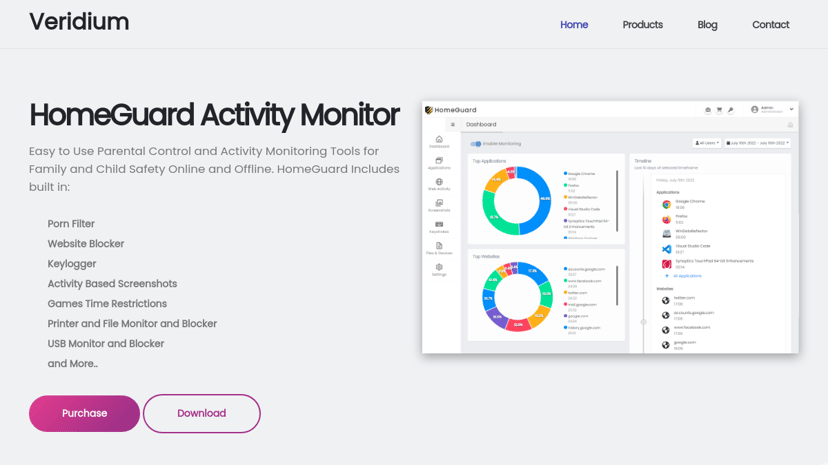Click the globe icon beside accounts.google.com in the Timeline
Viewport: 828px width, 465px height.
coord(666,315)
